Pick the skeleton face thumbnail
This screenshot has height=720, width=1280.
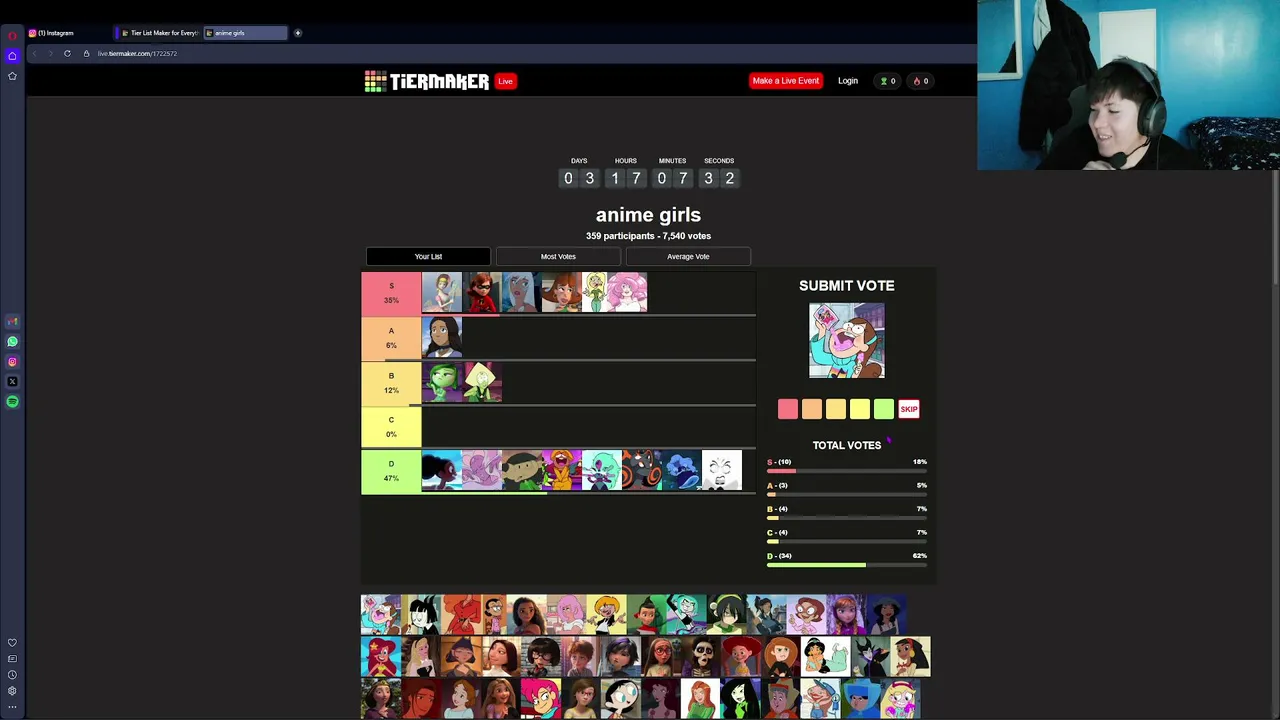point(702,657)
